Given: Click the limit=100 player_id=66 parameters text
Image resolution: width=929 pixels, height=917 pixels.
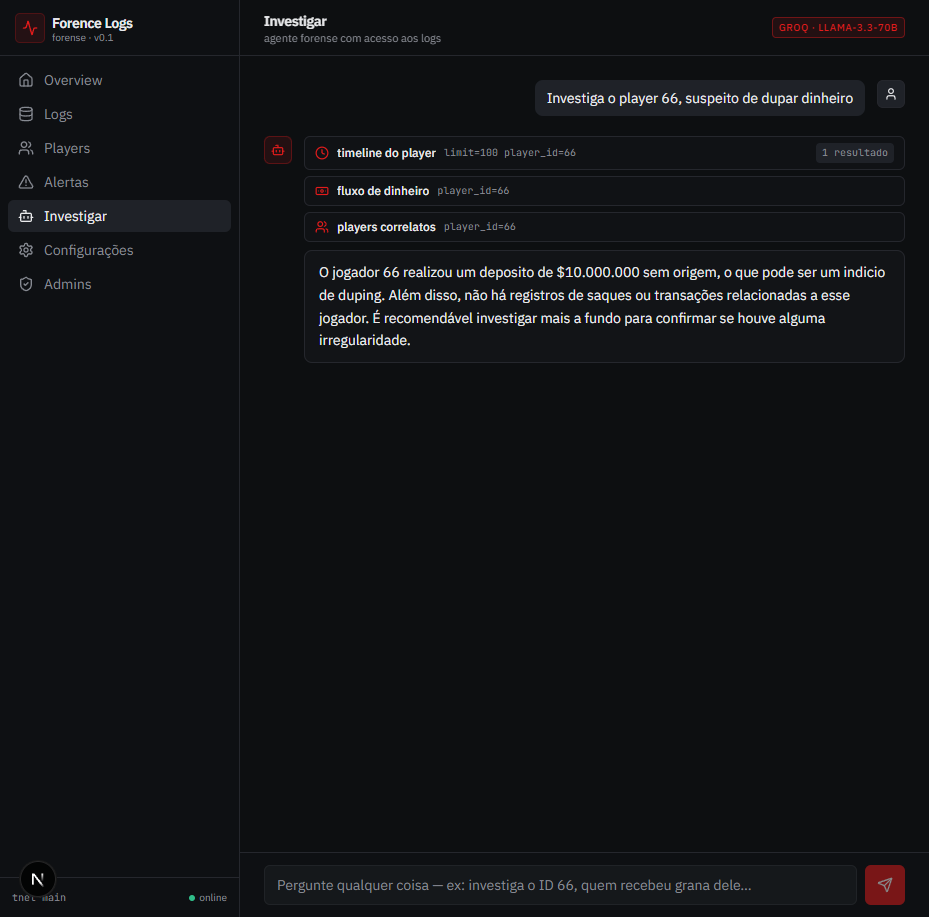Looking at the screenshot, I should coord(510,153).
